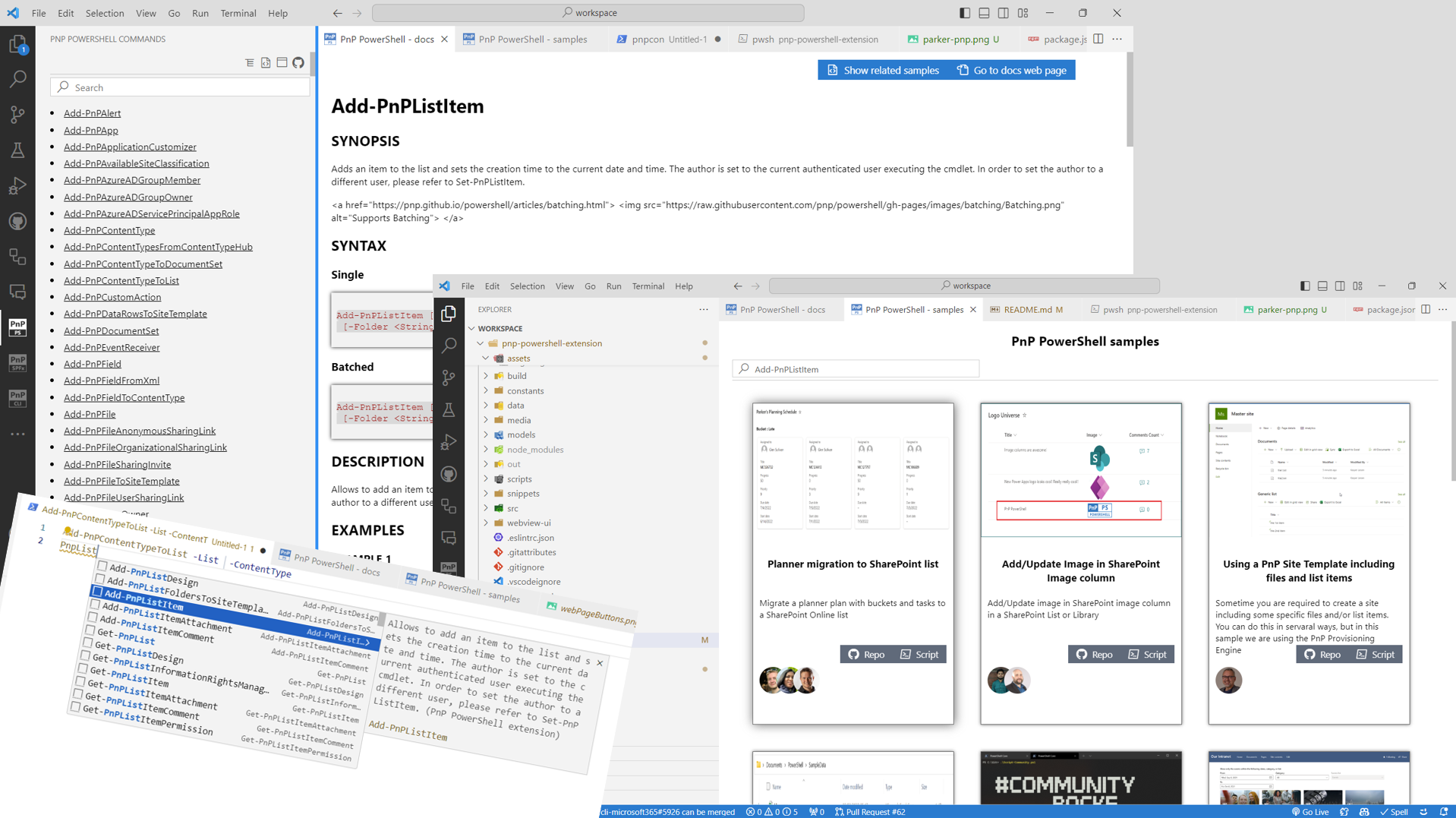Click the docs editor vertical scrollbar thumb

(x=1130, y=99)
